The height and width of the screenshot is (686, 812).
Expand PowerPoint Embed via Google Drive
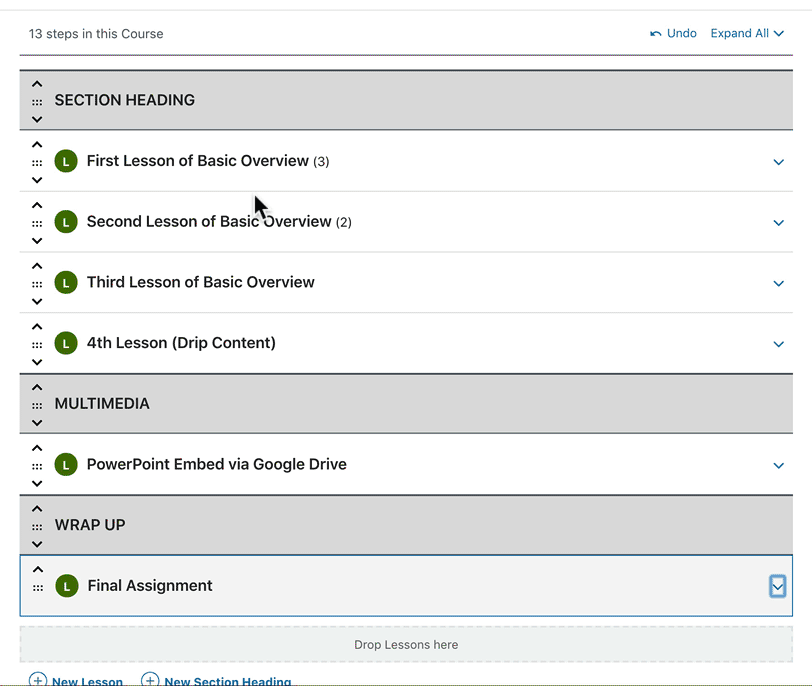pos(778,465)
